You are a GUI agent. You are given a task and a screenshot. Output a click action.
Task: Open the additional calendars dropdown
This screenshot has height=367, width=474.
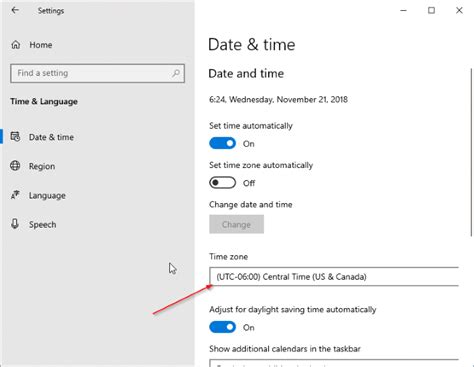334,363
